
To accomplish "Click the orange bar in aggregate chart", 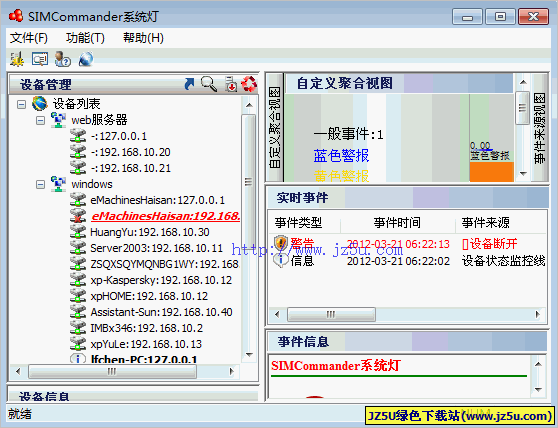I will (x=491, y=172).
